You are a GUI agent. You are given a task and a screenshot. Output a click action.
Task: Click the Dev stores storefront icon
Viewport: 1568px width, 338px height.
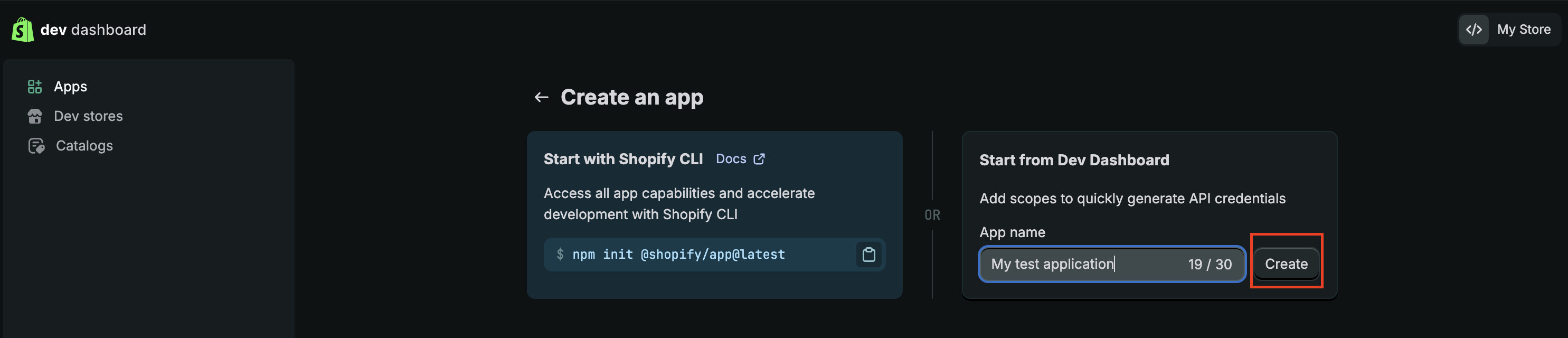point(35,116)
